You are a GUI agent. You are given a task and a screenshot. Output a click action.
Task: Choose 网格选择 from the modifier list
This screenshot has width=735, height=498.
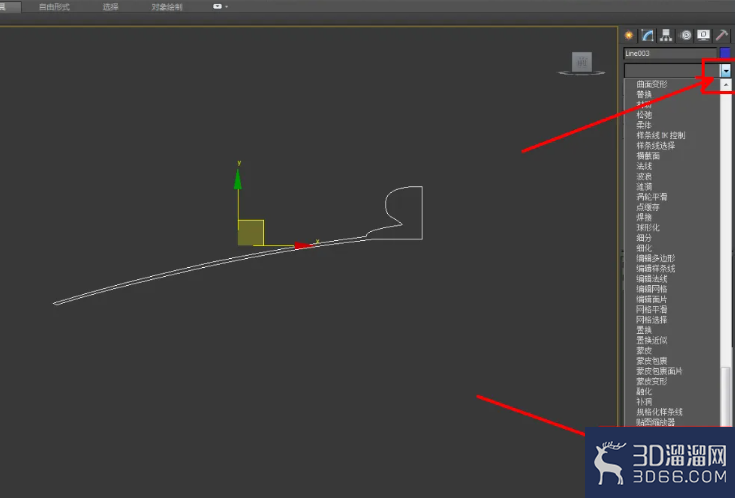(652, 320)
